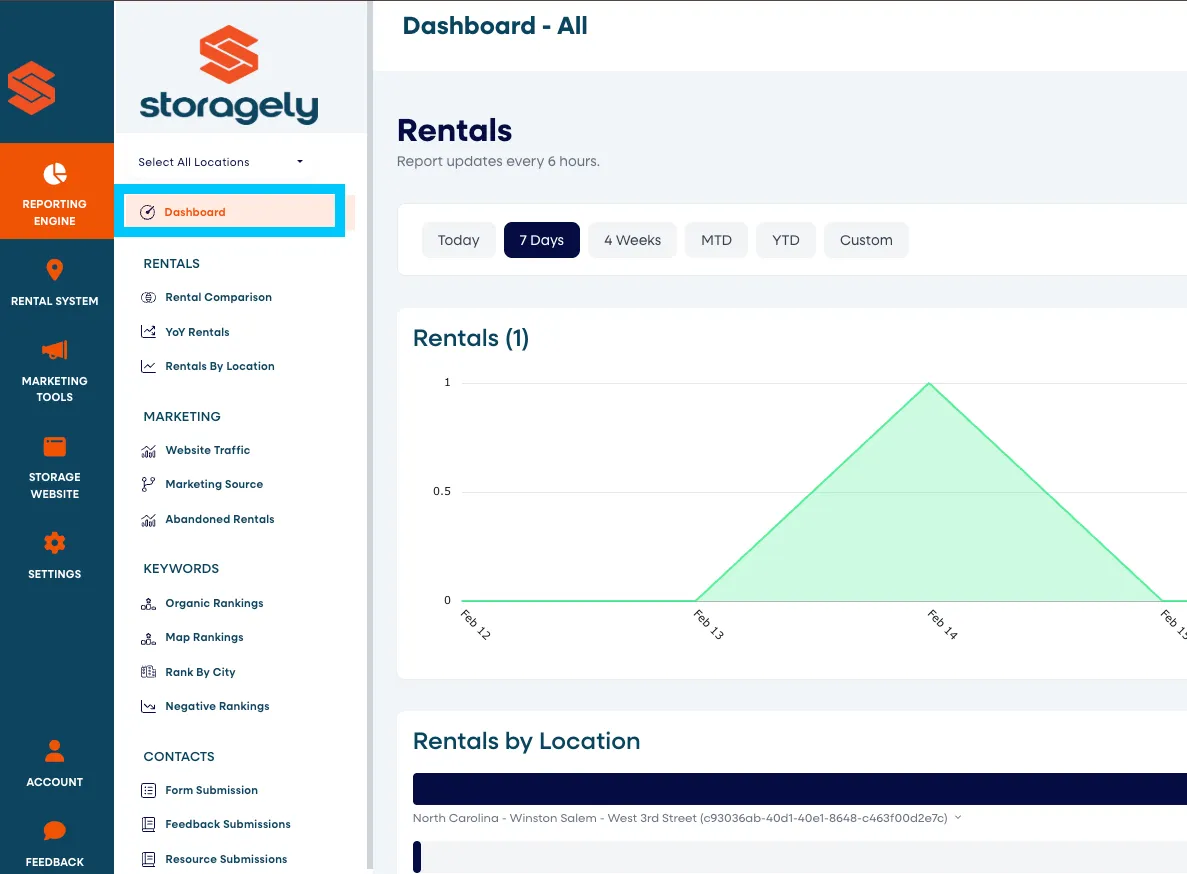Click the Rentals By Location line icon
The width and height of the screenshot is (1187, 874).
(148, 366)
